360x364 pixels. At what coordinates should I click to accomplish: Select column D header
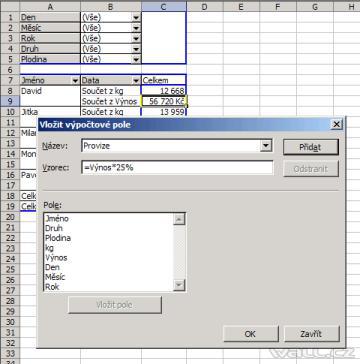(205, 6)
